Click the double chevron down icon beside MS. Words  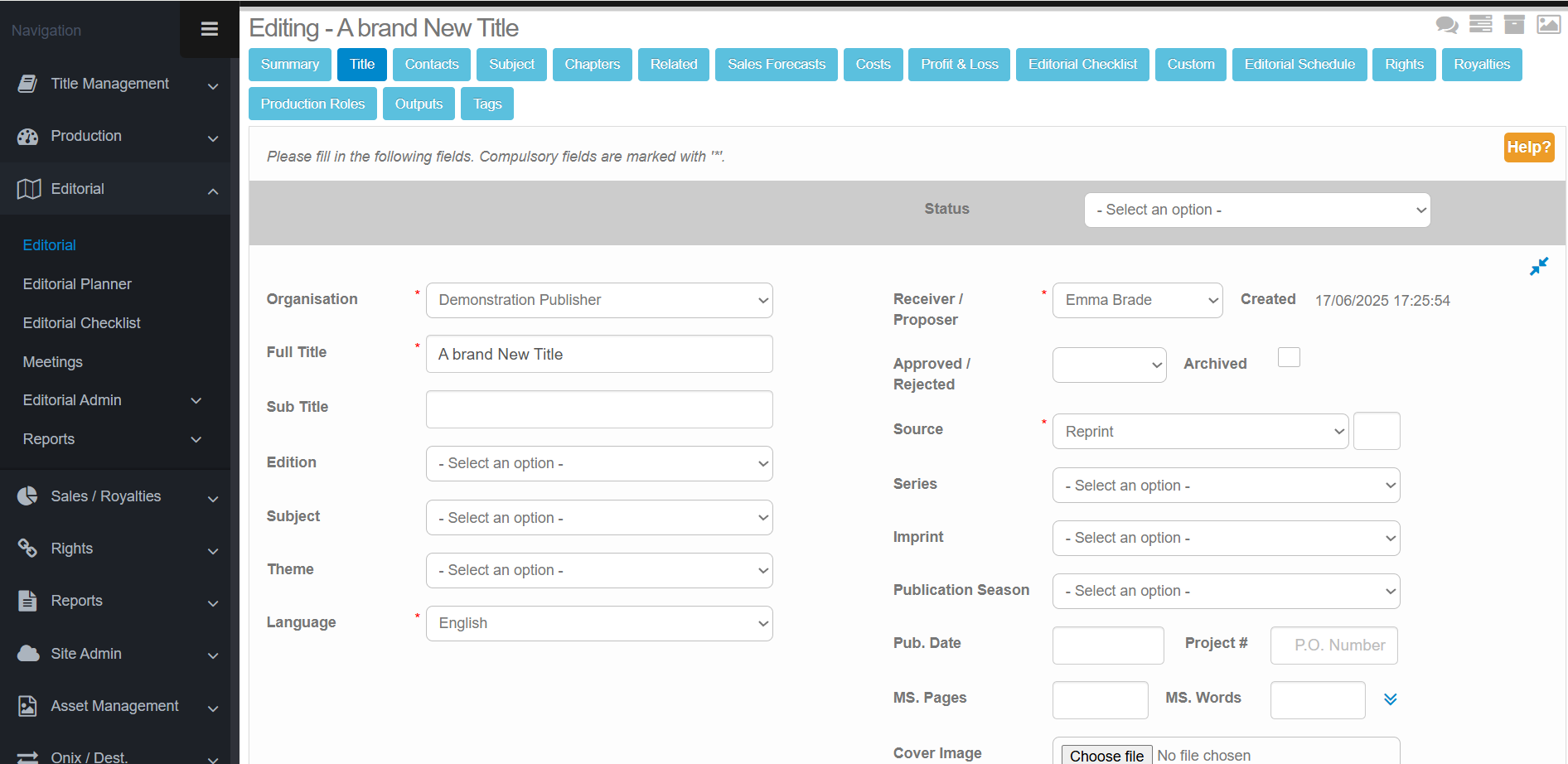click(x=1390, y=699)
